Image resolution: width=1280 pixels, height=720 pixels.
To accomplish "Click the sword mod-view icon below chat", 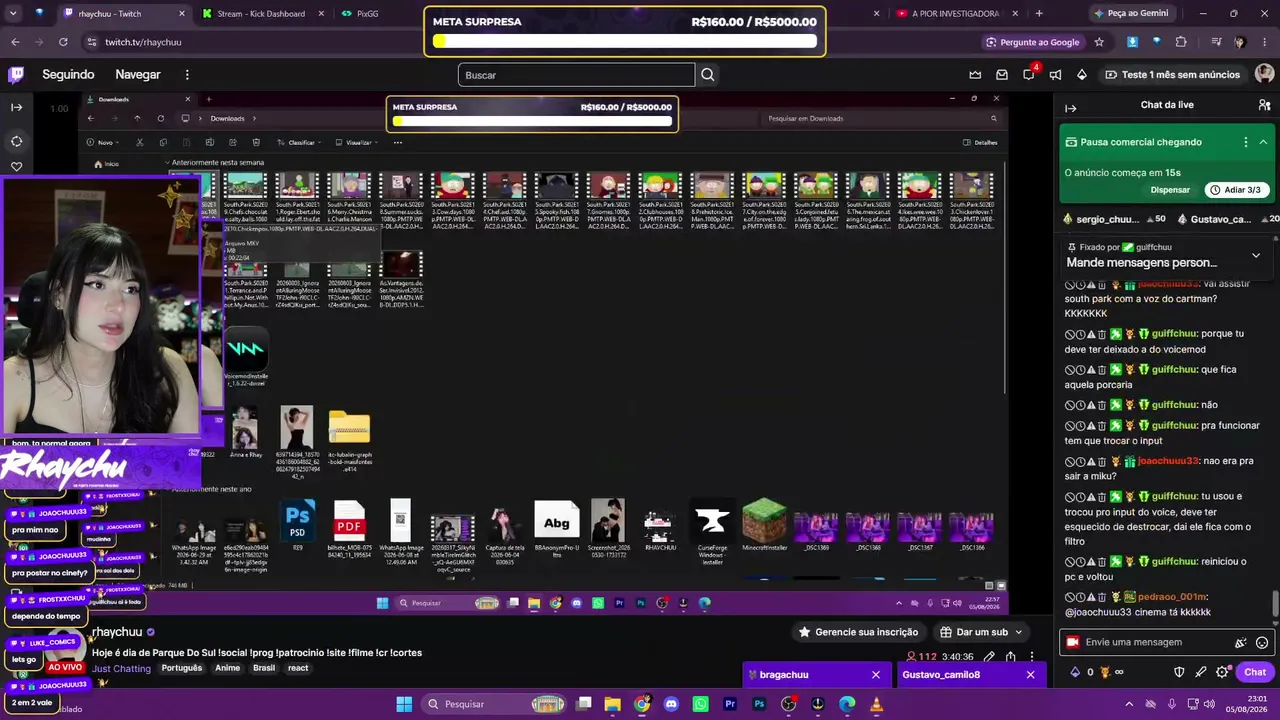I will [x=1201, y=672].
